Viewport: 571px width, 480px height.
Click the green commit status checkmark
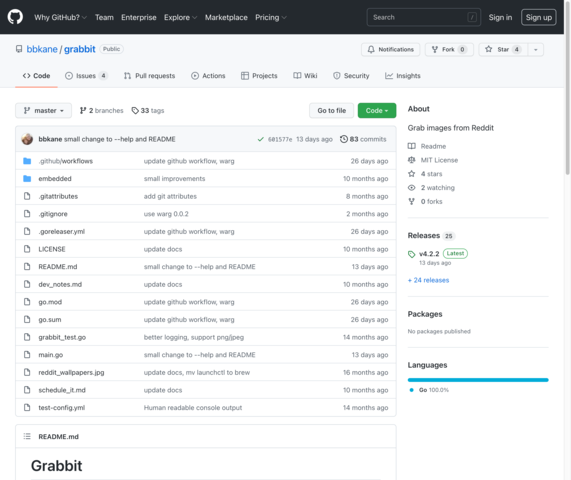point(260,139)
